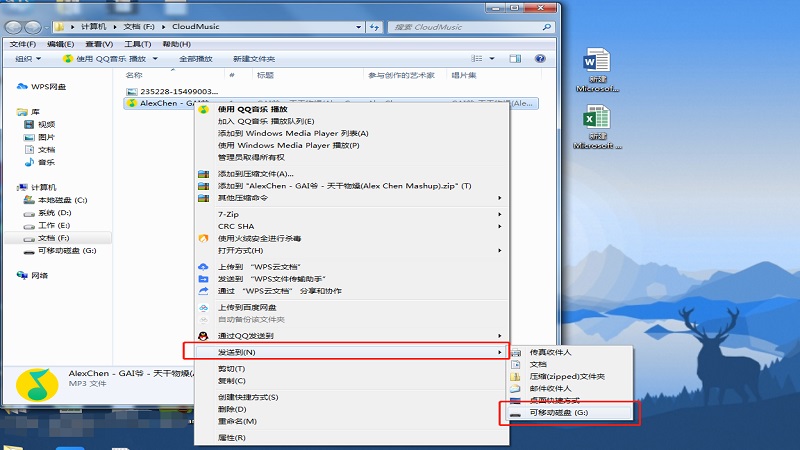
Task: Click the refresh button beside the address bar
Action: [x=374, y=27]
